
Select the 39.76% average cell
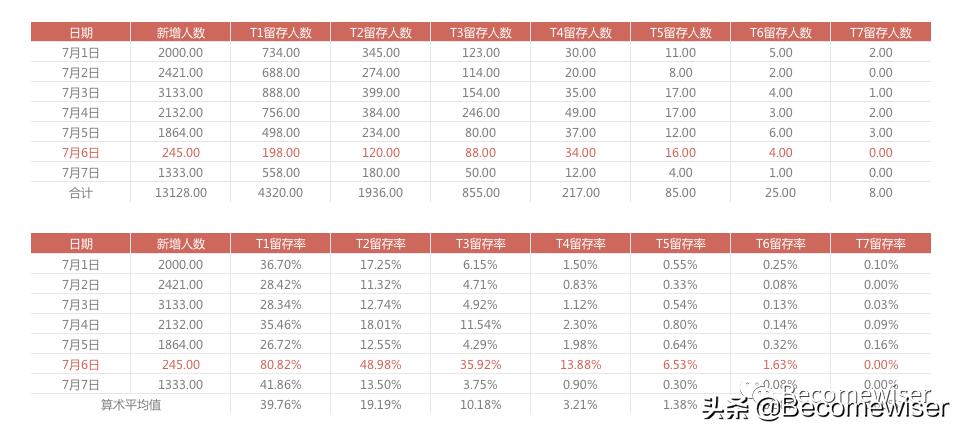tap(280, 404)
